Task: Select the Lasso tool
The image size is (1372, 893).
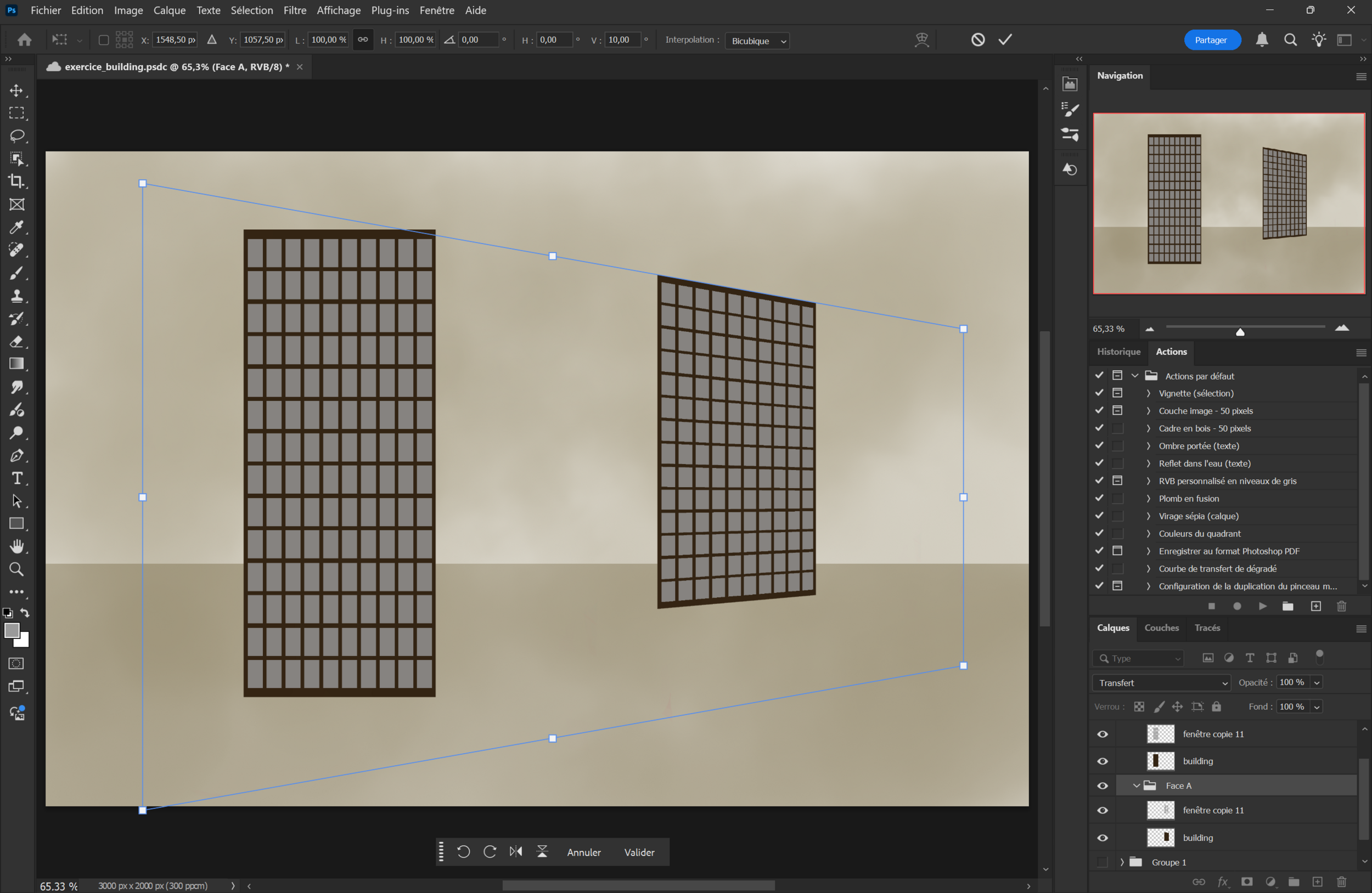Action: tap(16, 136)
